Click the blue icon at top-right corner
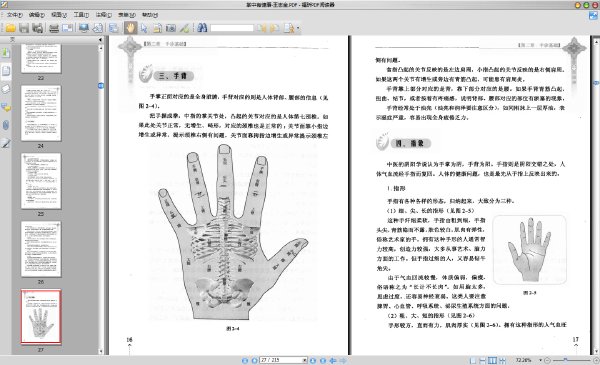This screenshot has height=365, width=600. point(593,16)
